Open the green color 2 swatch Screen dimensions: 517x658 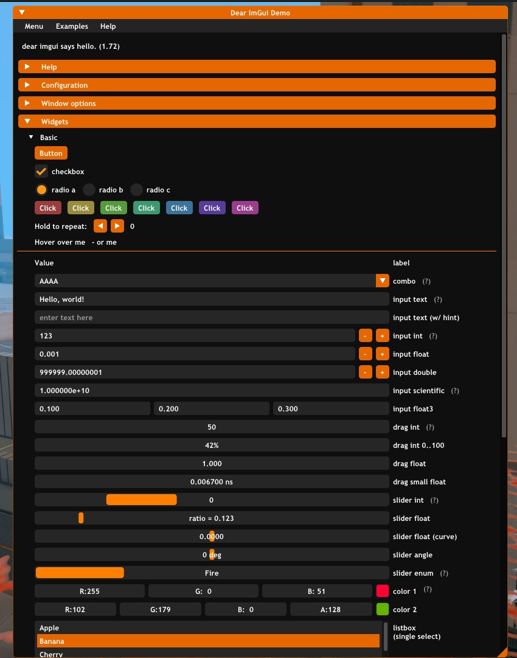pos(382,609)
